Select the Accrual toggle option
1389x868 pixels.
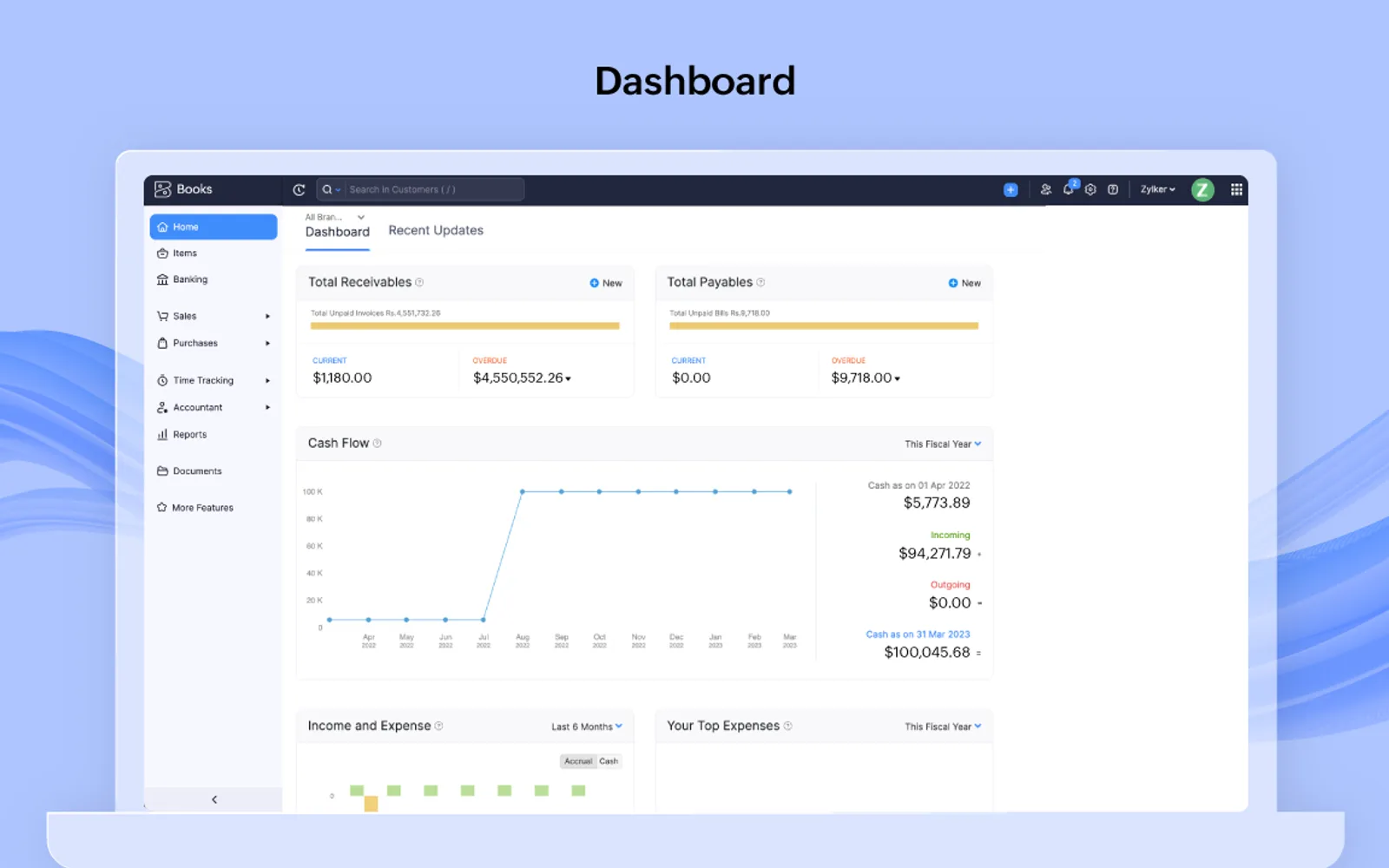[x=578, y=761]
